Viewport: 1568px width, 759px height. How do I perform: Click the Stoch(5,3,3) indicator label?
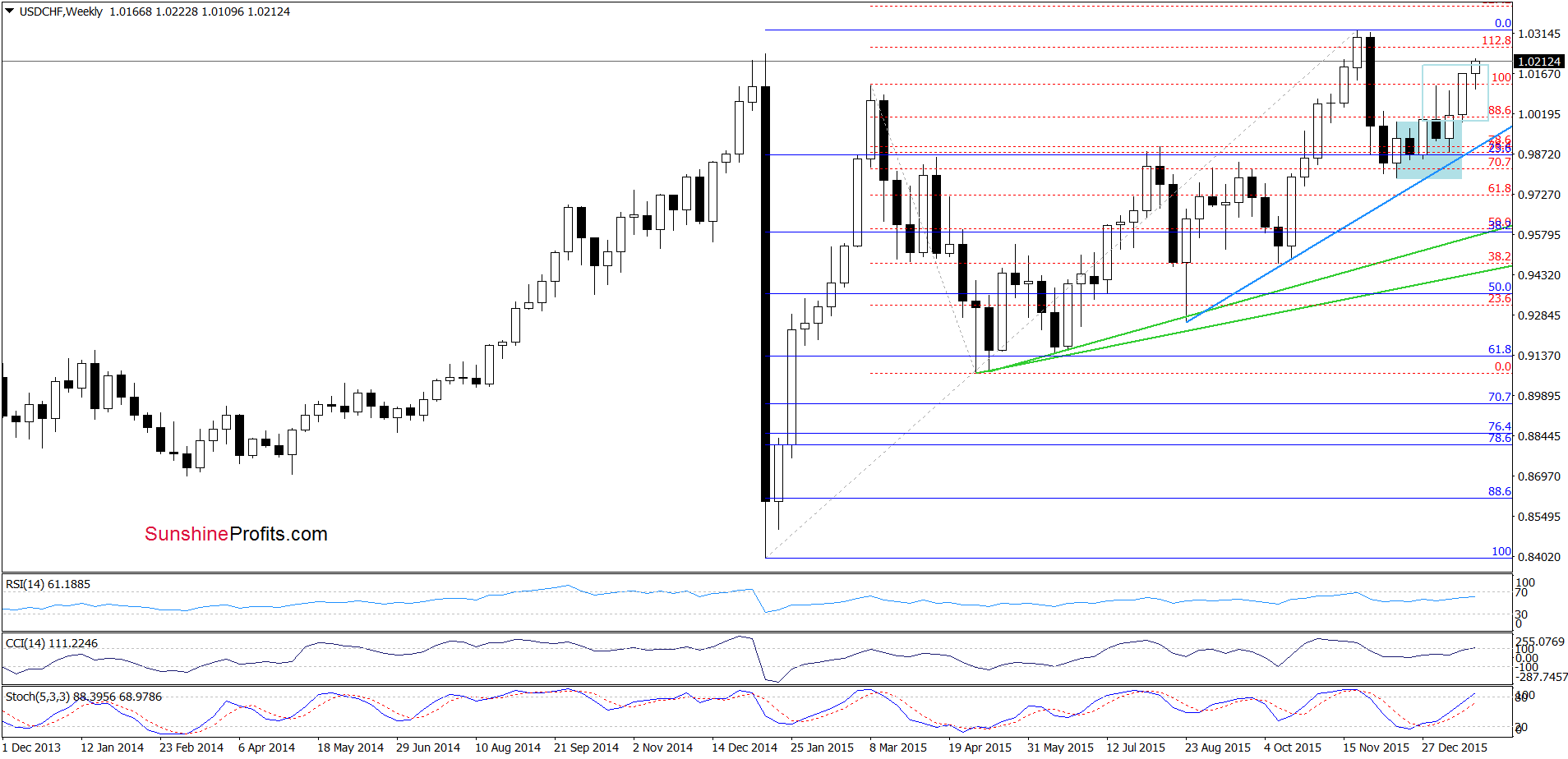pos(84,697)
